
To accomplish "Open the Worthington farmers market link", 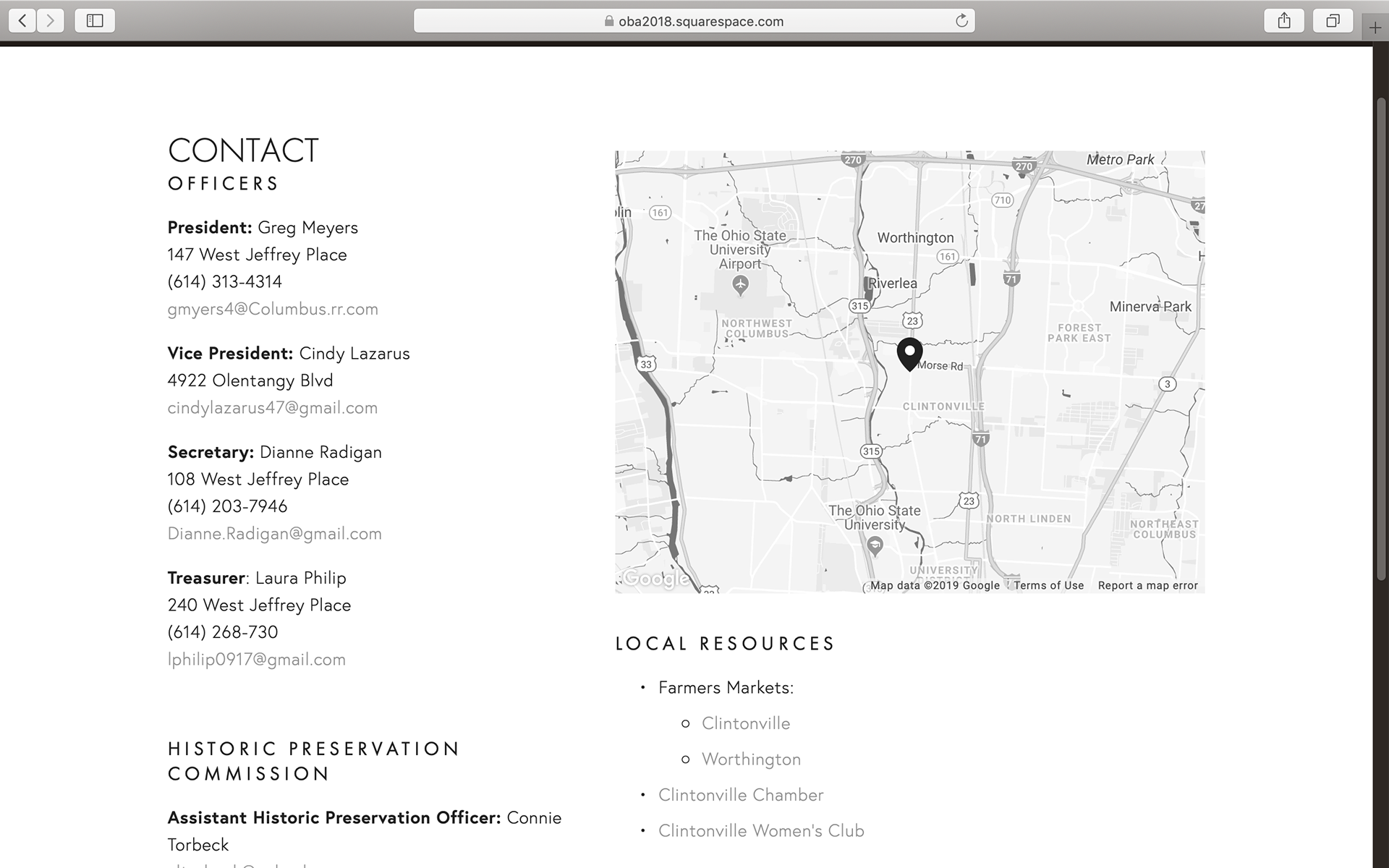I will (x=751, y=759).
